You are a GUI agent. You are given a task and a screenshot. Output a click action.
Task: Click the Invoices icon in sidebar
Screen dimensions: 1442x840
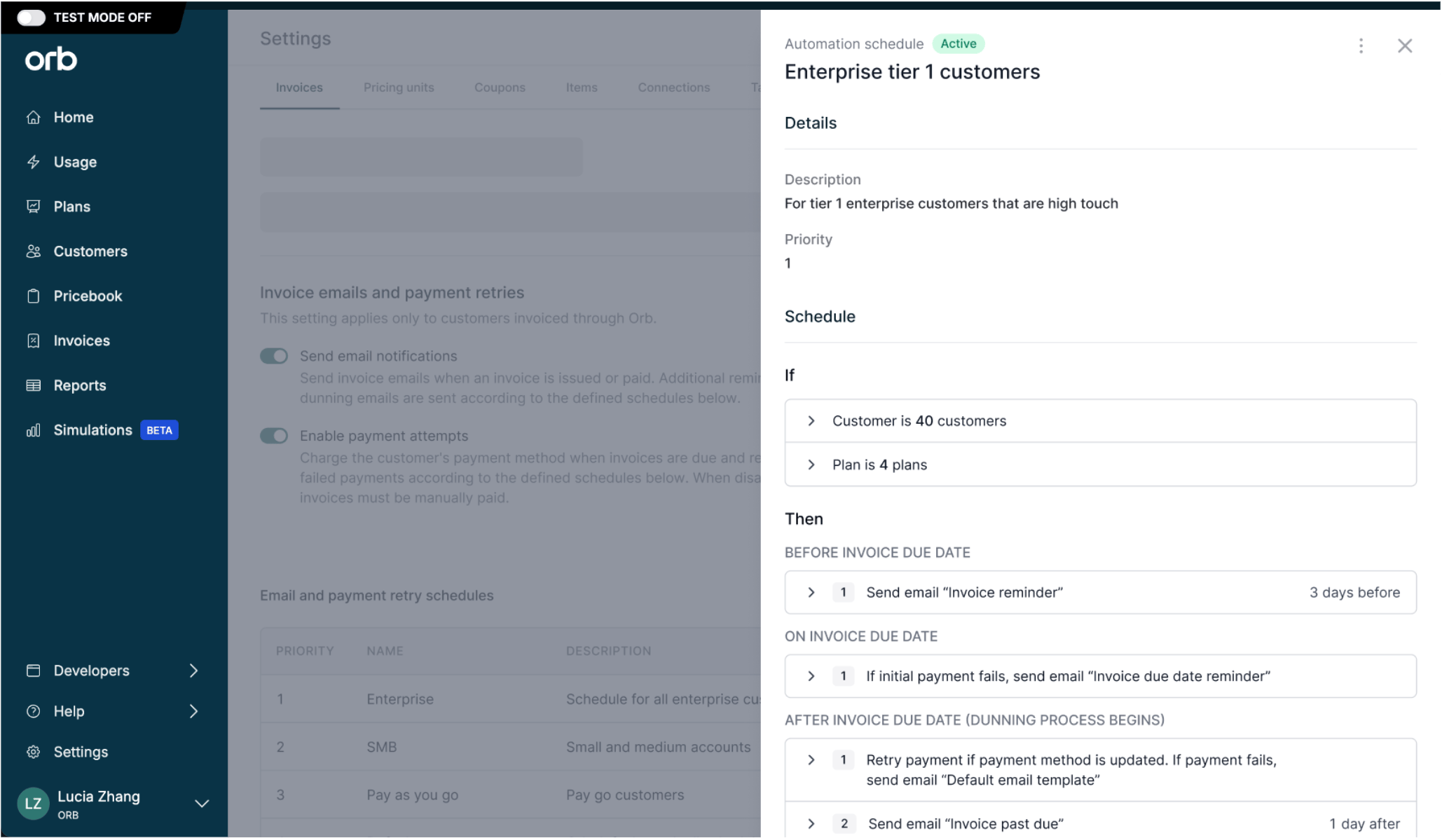(33, 341)
